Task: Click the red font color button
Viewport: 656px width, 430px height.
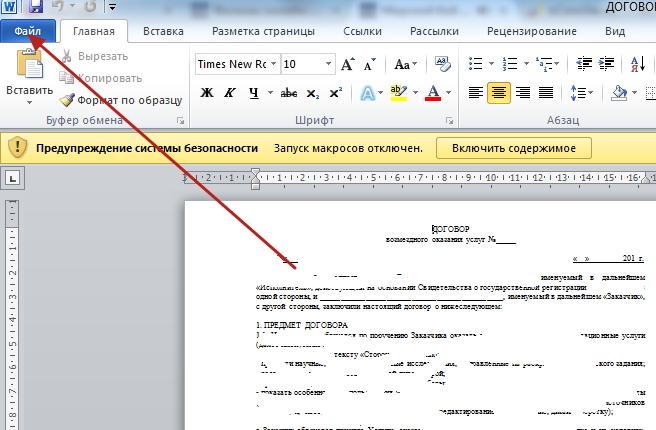Action: [433, 93]
